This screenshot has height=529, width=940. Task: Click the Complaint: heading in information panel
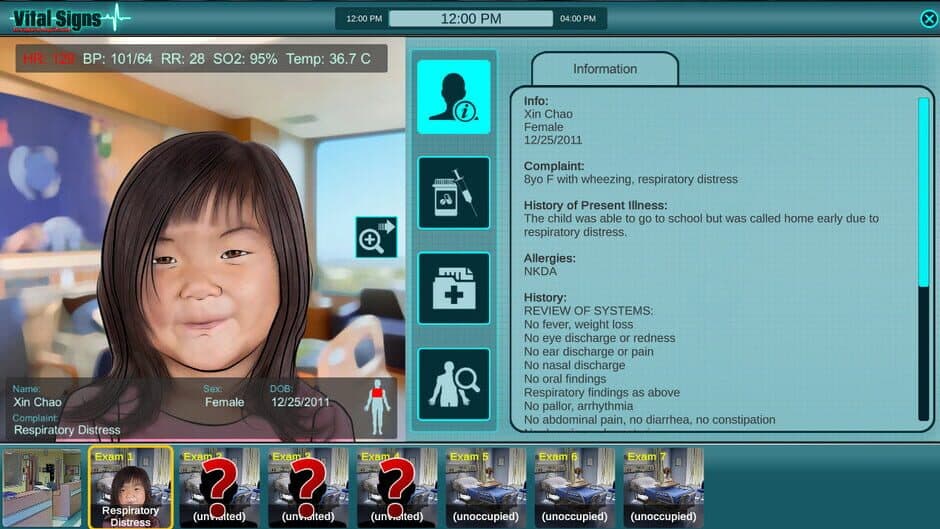click(554, 166)
